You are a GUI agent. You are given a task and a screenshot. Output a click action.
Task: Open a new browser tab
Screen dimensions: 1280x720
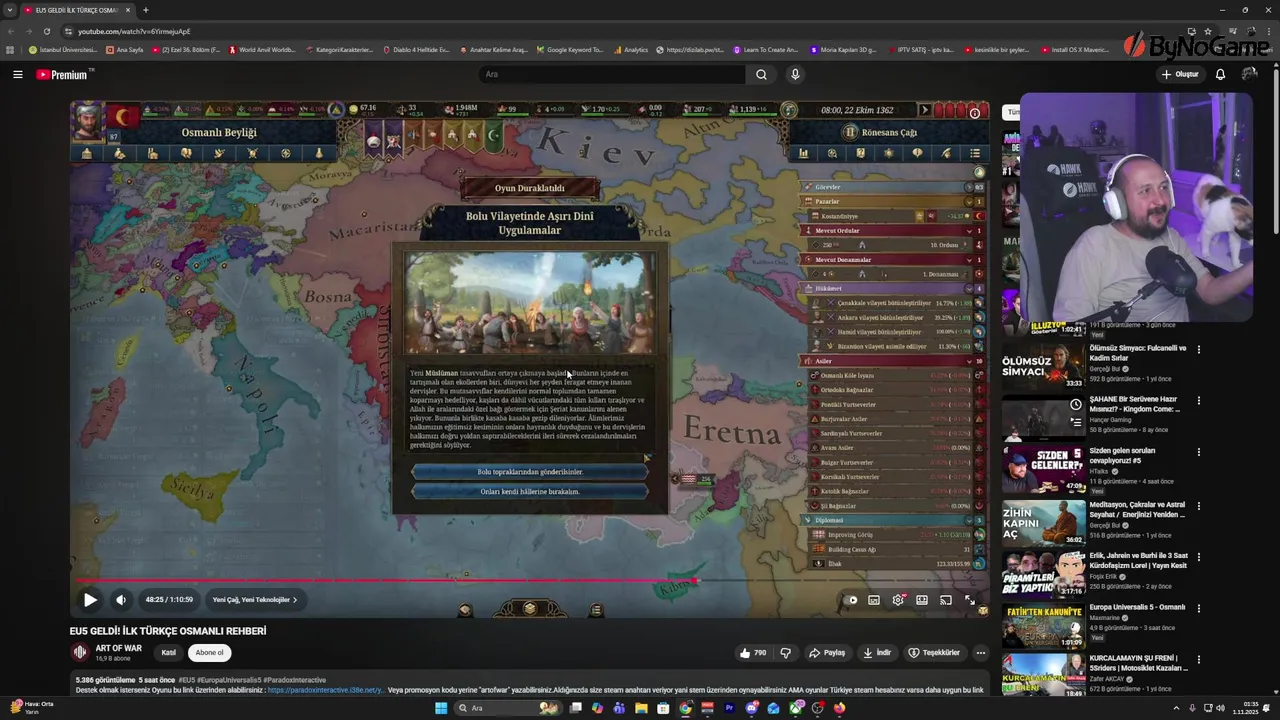point(146,10)
